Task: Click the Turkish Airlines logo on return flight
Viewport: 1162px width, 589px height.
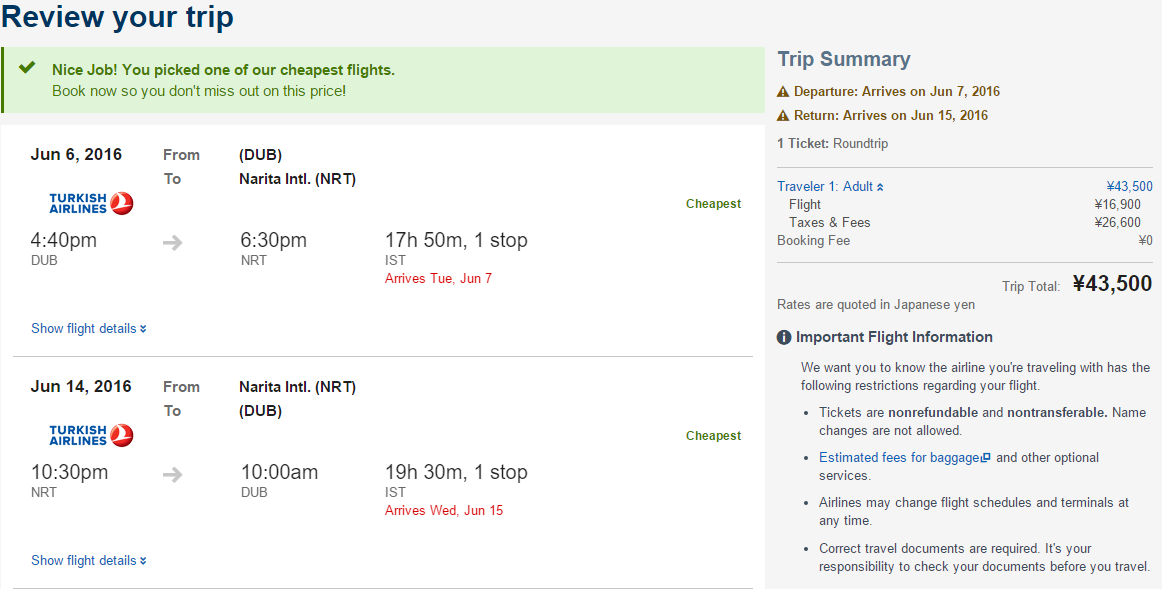Action: 91,435
